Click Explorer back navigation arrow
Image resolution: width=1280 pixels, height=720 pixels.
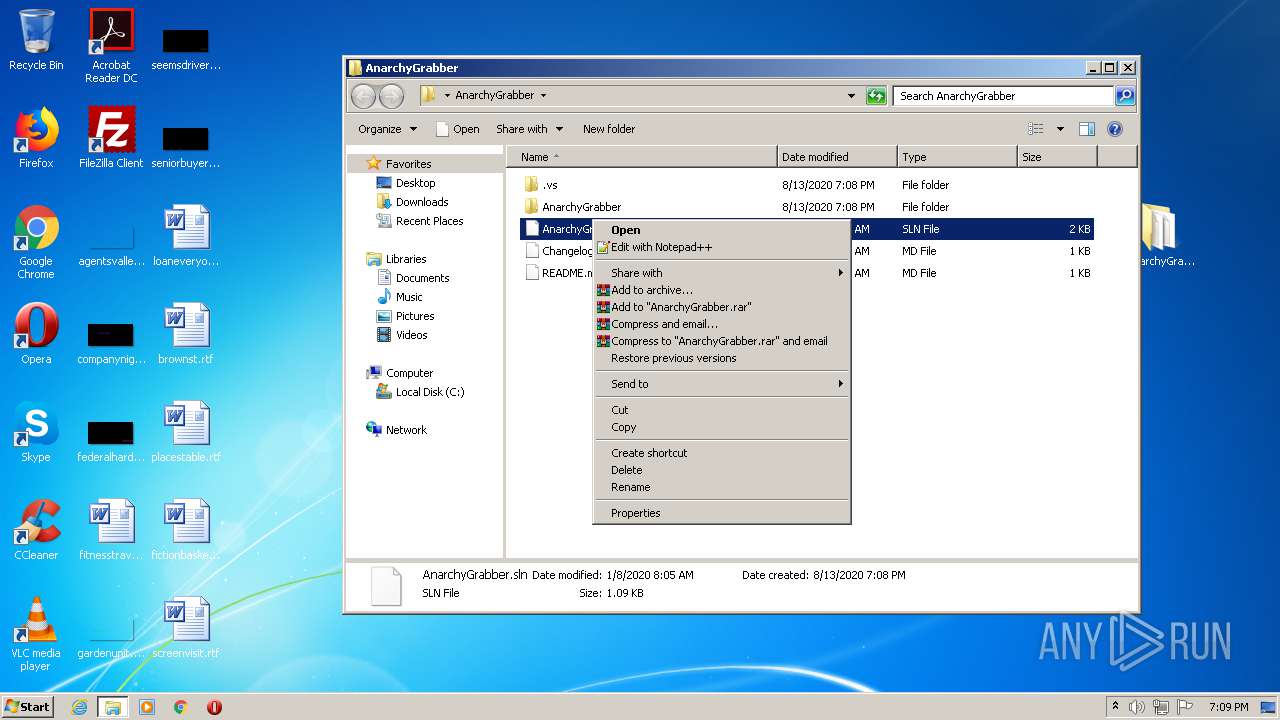[x=363, y=96]
